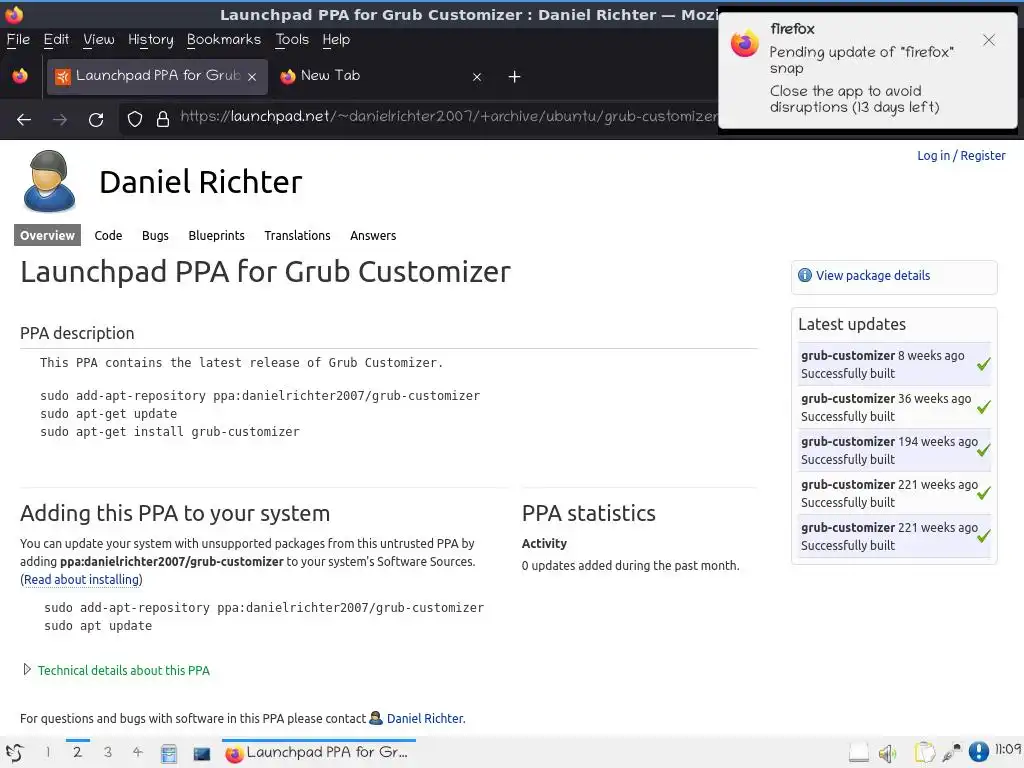1024x768 pixels.
Task: Click the Firefox taskbar window button
Action: tap(318, 753)
